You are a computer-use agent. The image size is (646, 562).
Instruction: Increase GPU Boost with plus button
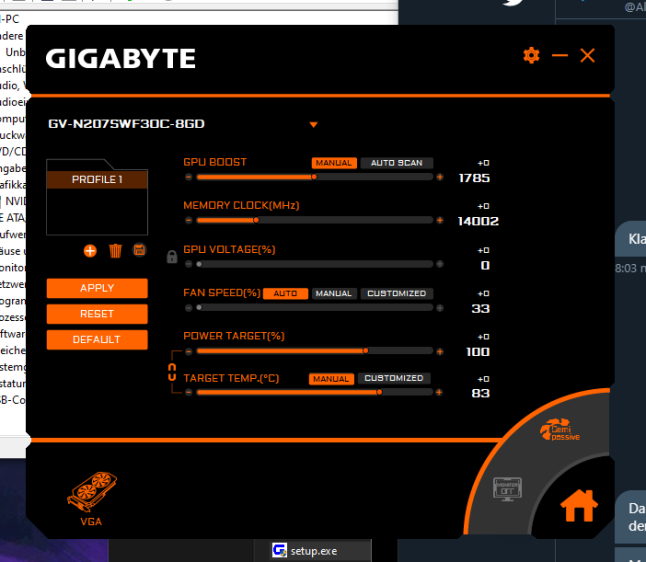440,177
